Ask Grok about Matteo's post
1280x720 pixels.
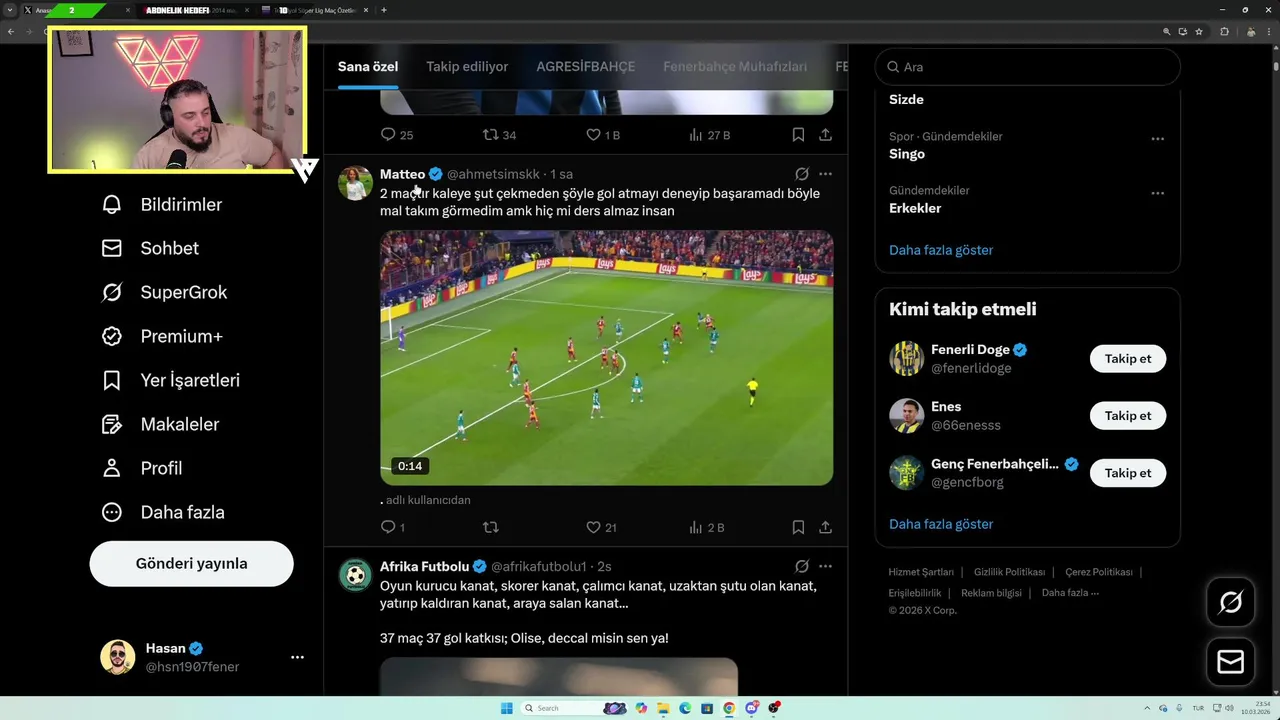pos(801,174)
